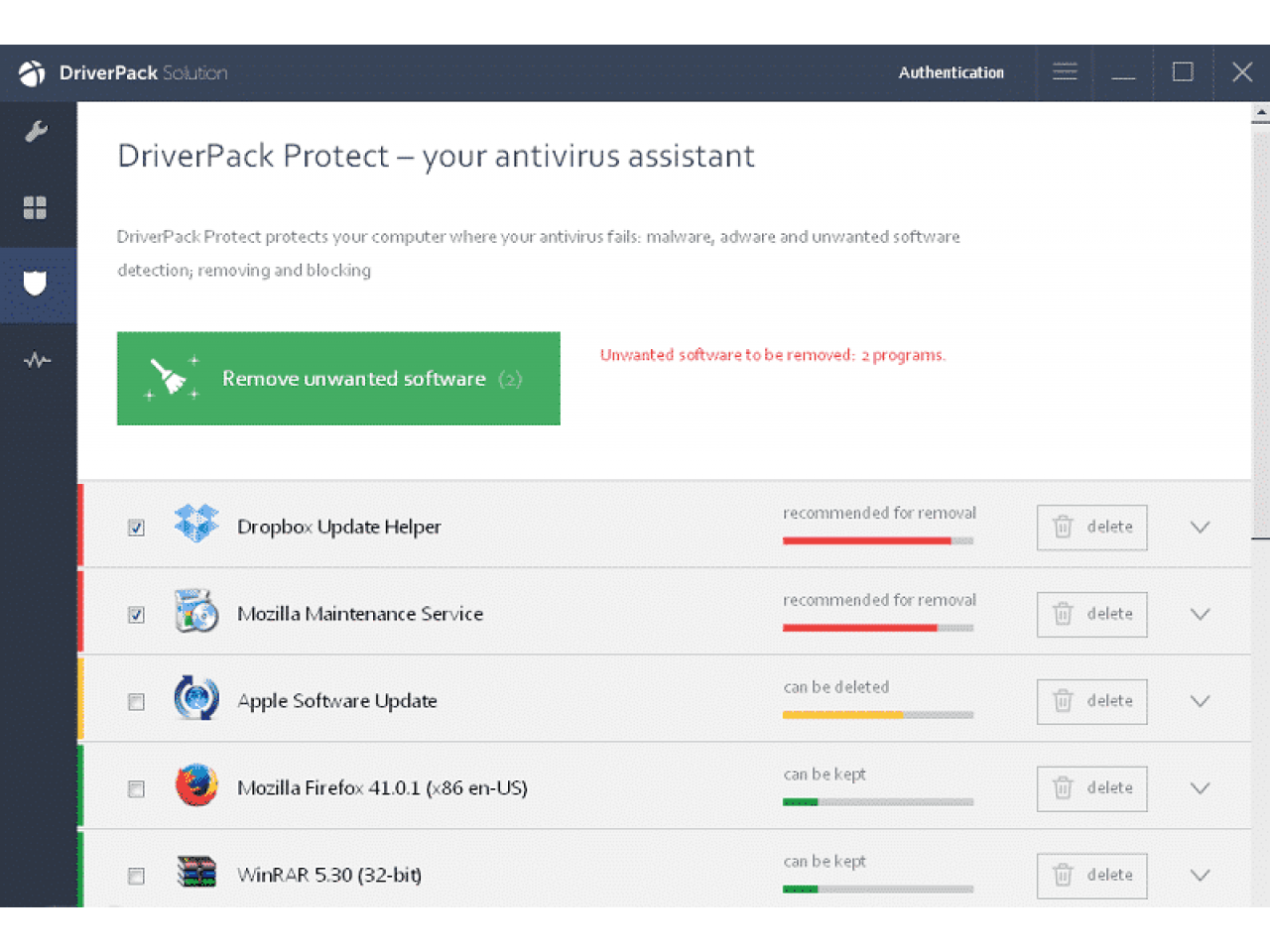This screenshot has height=952, width=1270.
Task: Open the apps grid section in sidebar
Action: point(36,207)
